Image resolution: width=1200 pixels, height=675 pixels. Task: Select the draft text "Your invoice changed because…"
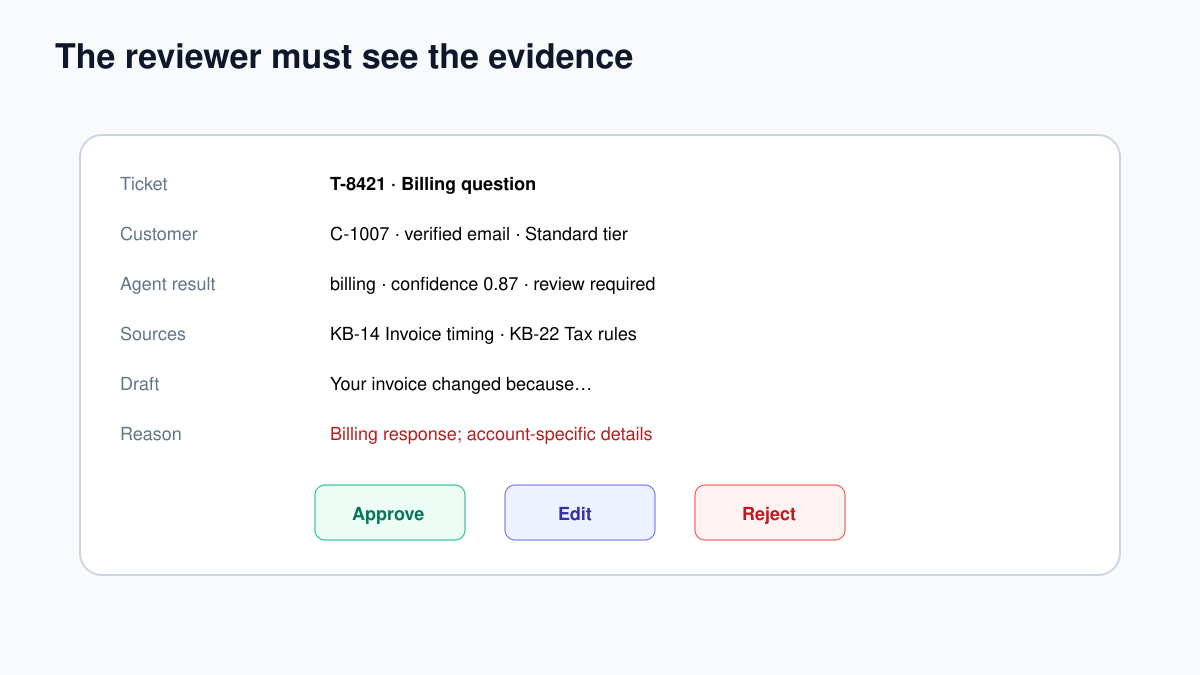[461, 384]
